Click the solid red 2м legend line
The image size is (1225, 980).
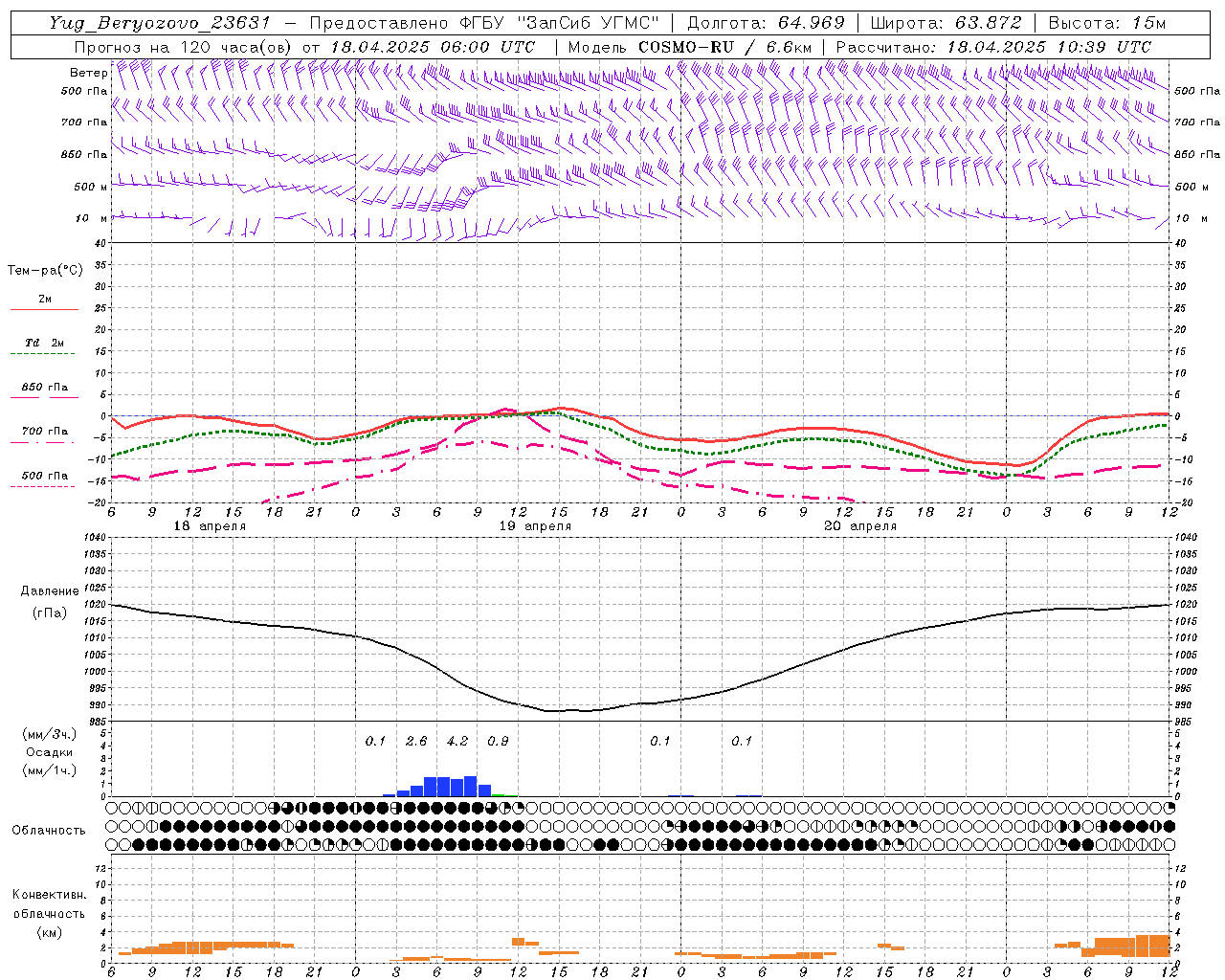(44, 309)
